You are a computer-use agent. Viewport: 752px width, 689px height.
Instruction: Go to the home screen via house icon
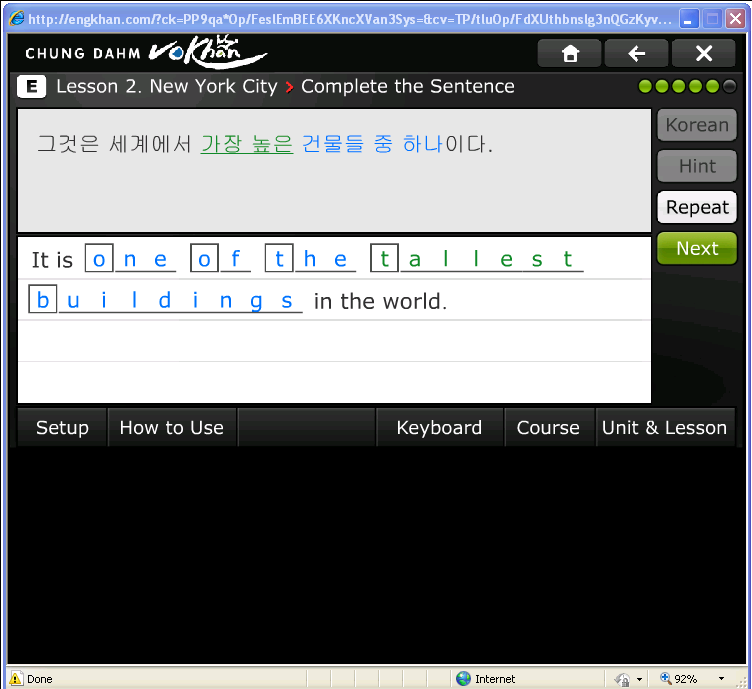click(x=569, y=53)
